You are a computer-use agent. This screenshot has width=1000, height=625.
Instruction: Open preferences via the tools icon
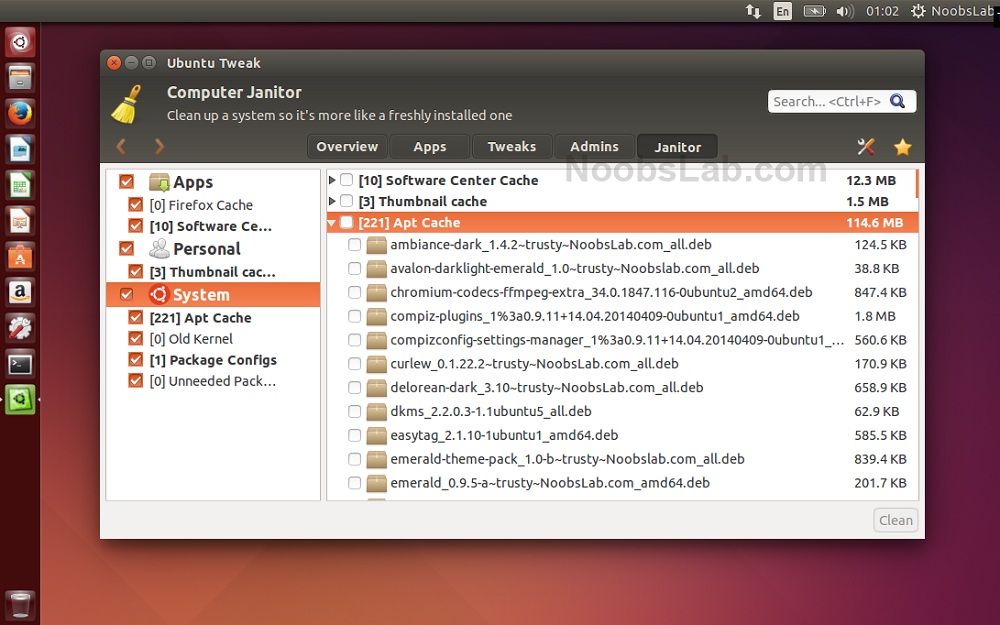point(865,147)
